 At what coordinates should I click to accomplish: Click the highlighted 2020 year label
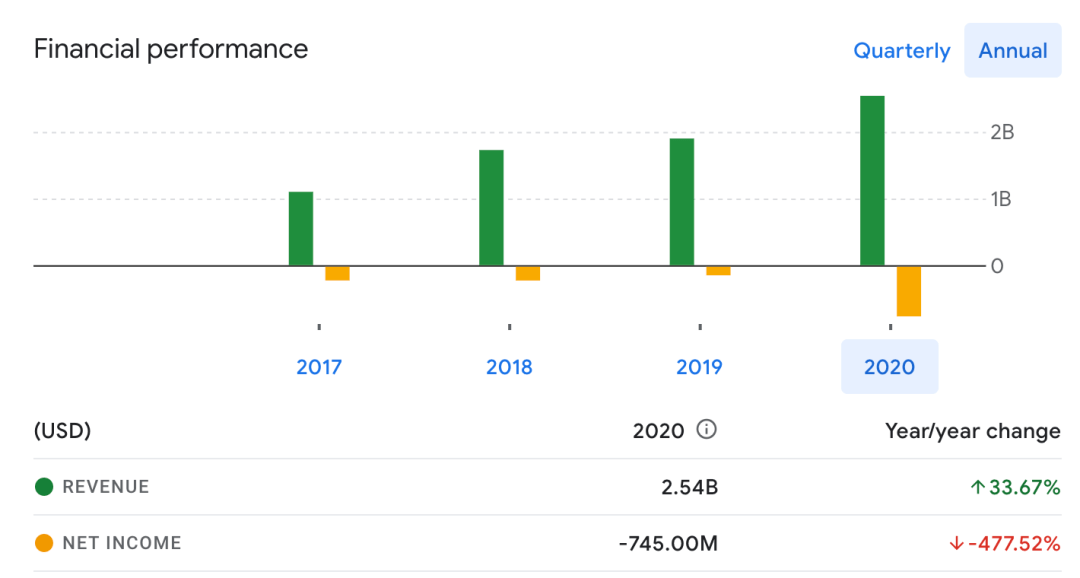click(889, 367)
